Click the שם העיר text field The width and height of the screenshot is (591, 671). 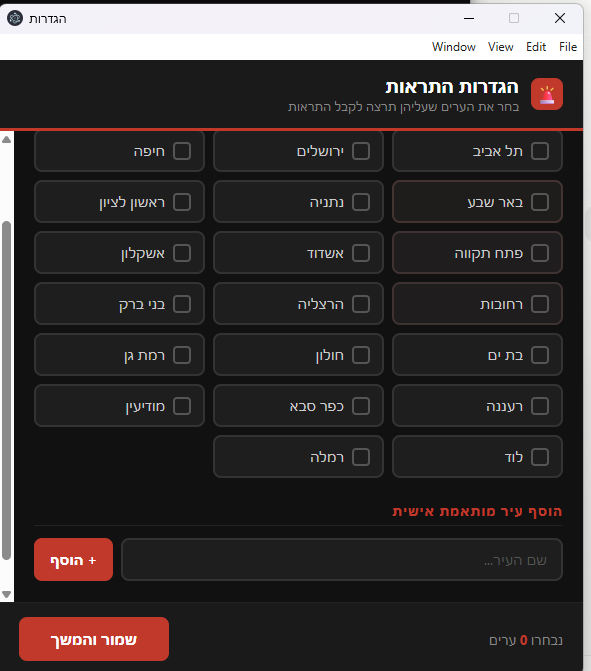click(x=342, y=560)
